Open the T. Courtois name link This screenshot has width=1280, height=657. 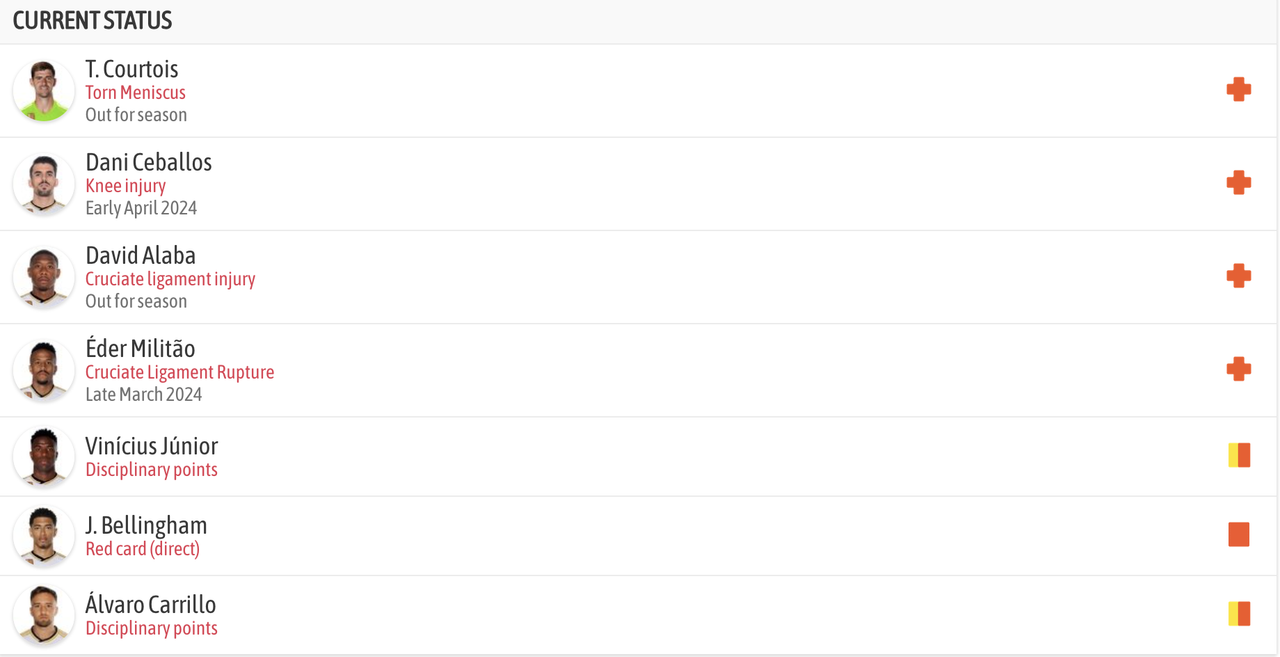[132, 69]
